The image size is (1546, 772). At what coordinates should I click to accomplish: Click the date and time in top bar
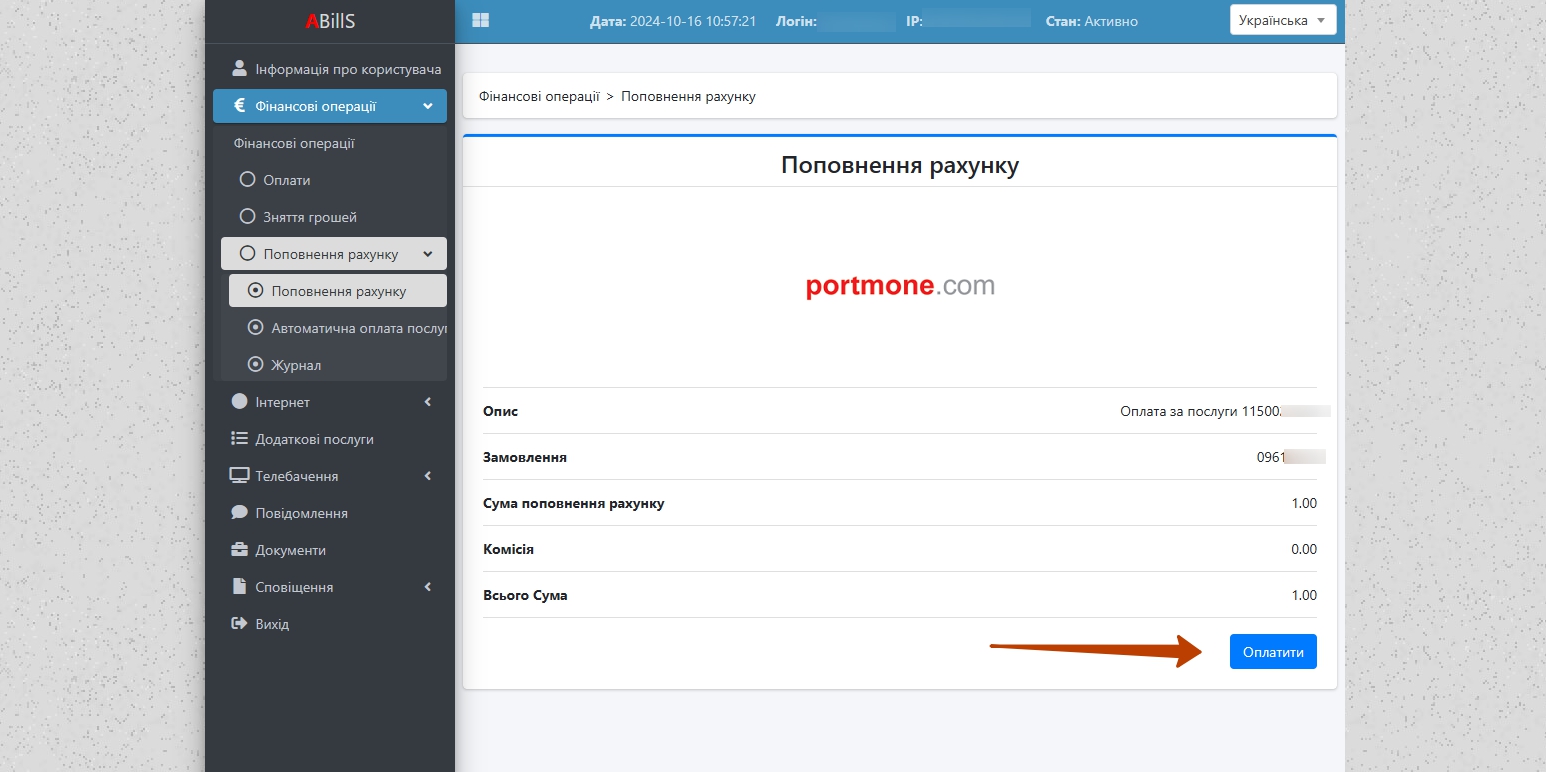pyautogui.click(x=673, y=21)
